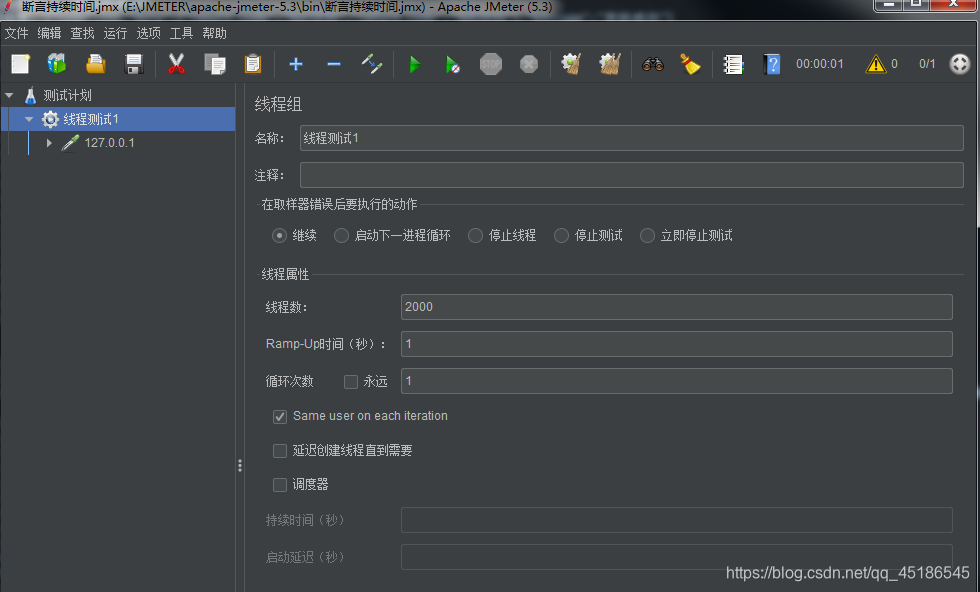The width and height of the screenshot is (980, 592).
Task: Save the test plan
Action: pos(133,64)
